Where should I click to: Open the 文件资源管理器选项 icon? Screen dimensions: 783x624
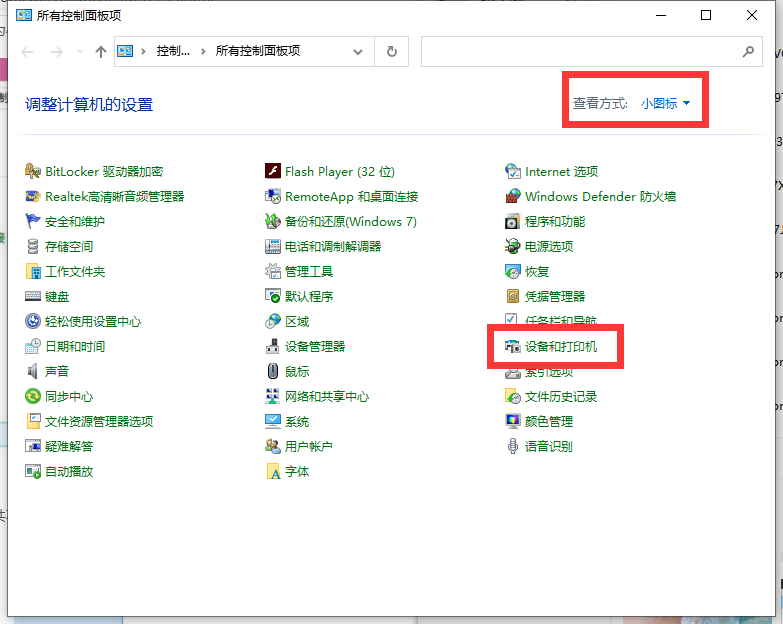(x=32, y=421)
